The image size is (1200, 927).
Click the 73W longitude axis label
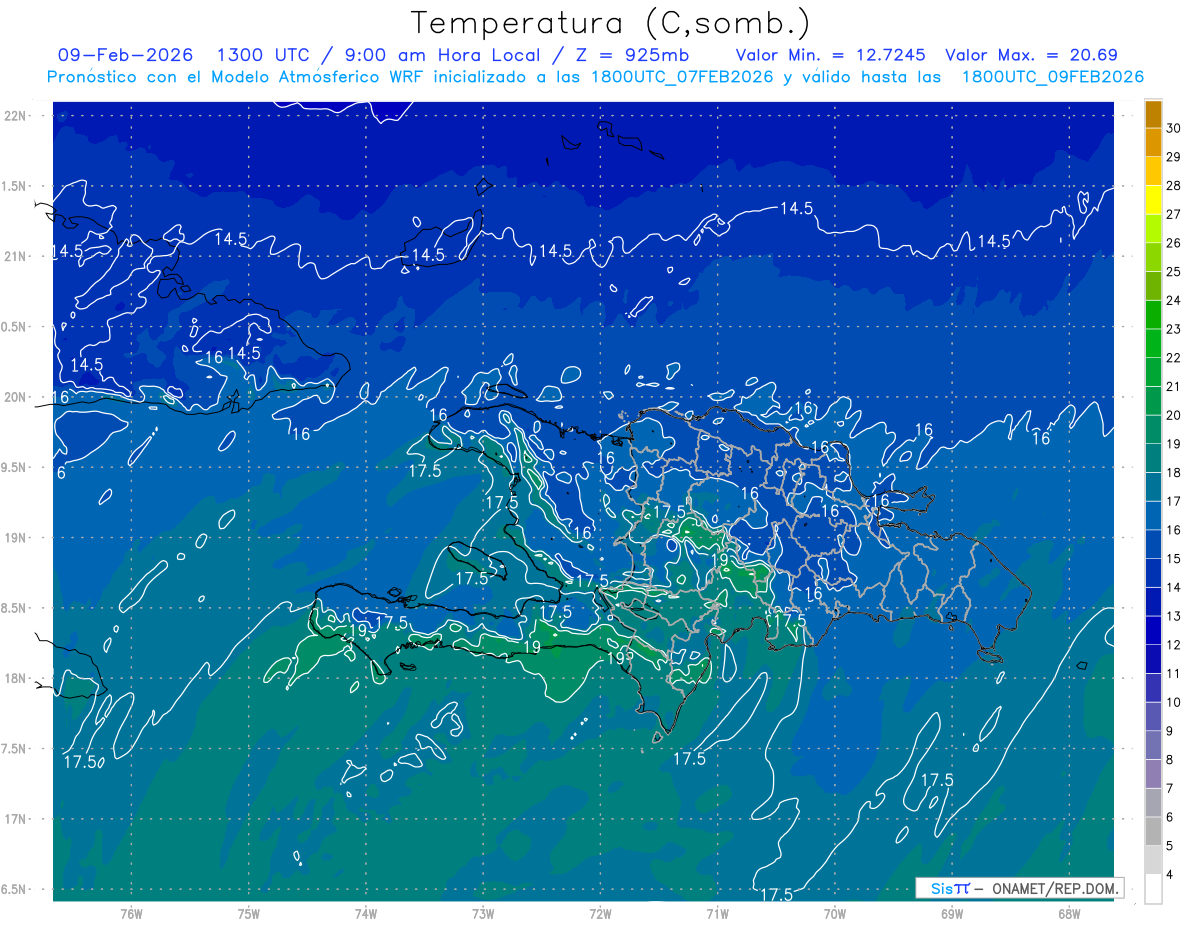(x=483, y=913)
